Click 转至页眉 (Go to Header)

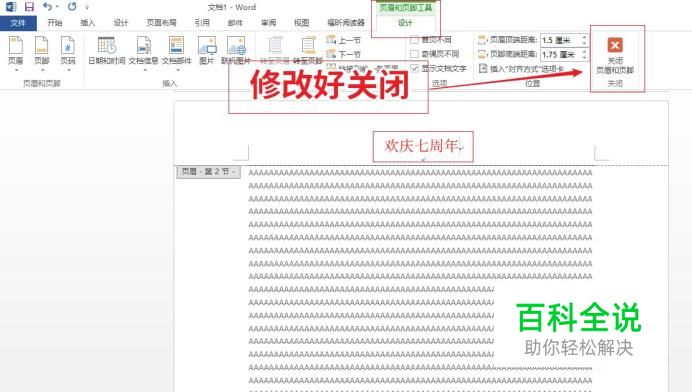[x=275, y=51]
